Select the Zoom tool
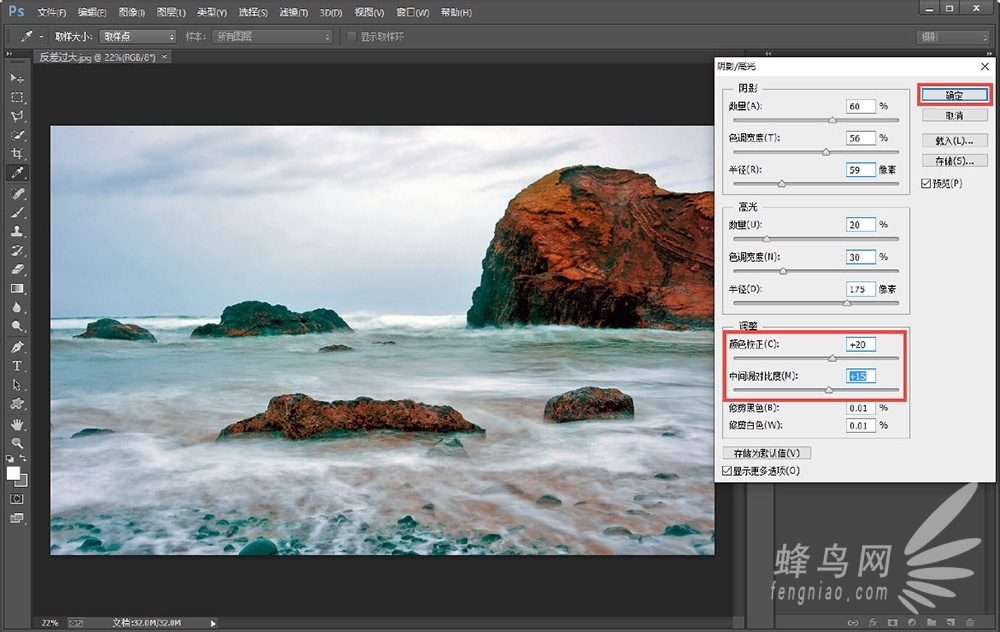This screenshot has width=1000, height=632. pyautogui.click(x=17, y=443)
